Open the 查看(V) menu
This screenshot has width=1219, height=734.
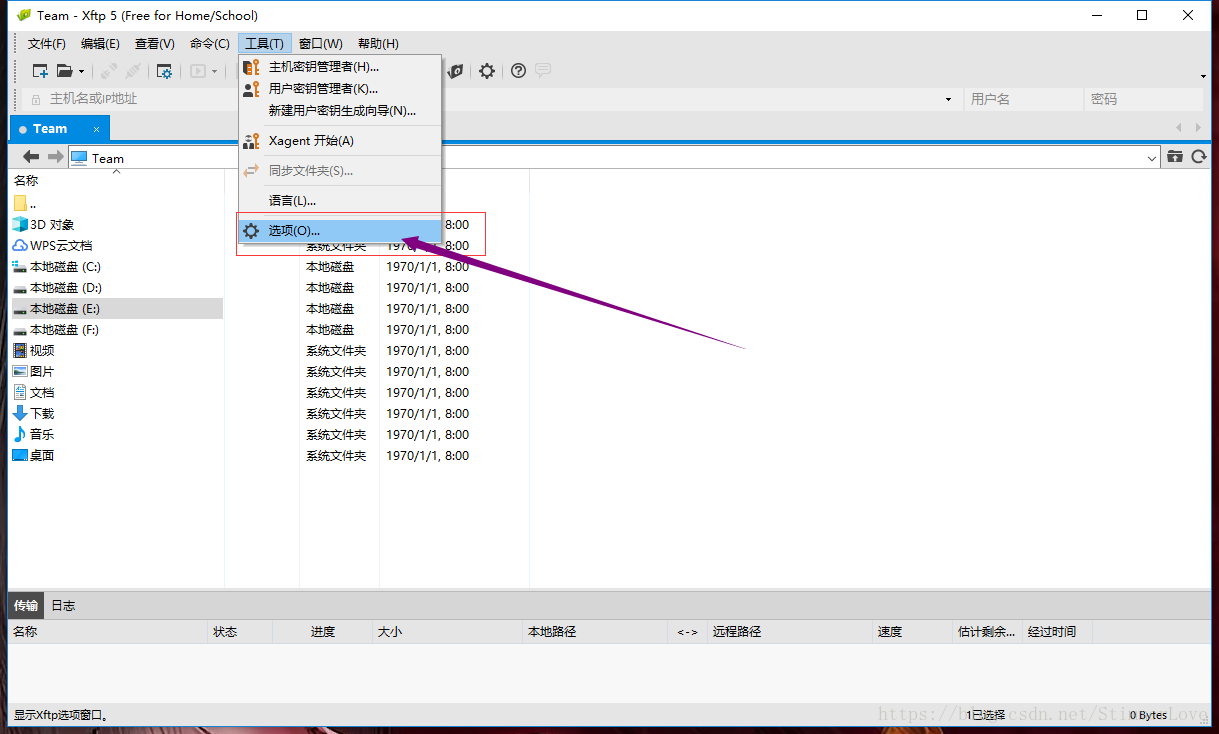tap(155, 44)
